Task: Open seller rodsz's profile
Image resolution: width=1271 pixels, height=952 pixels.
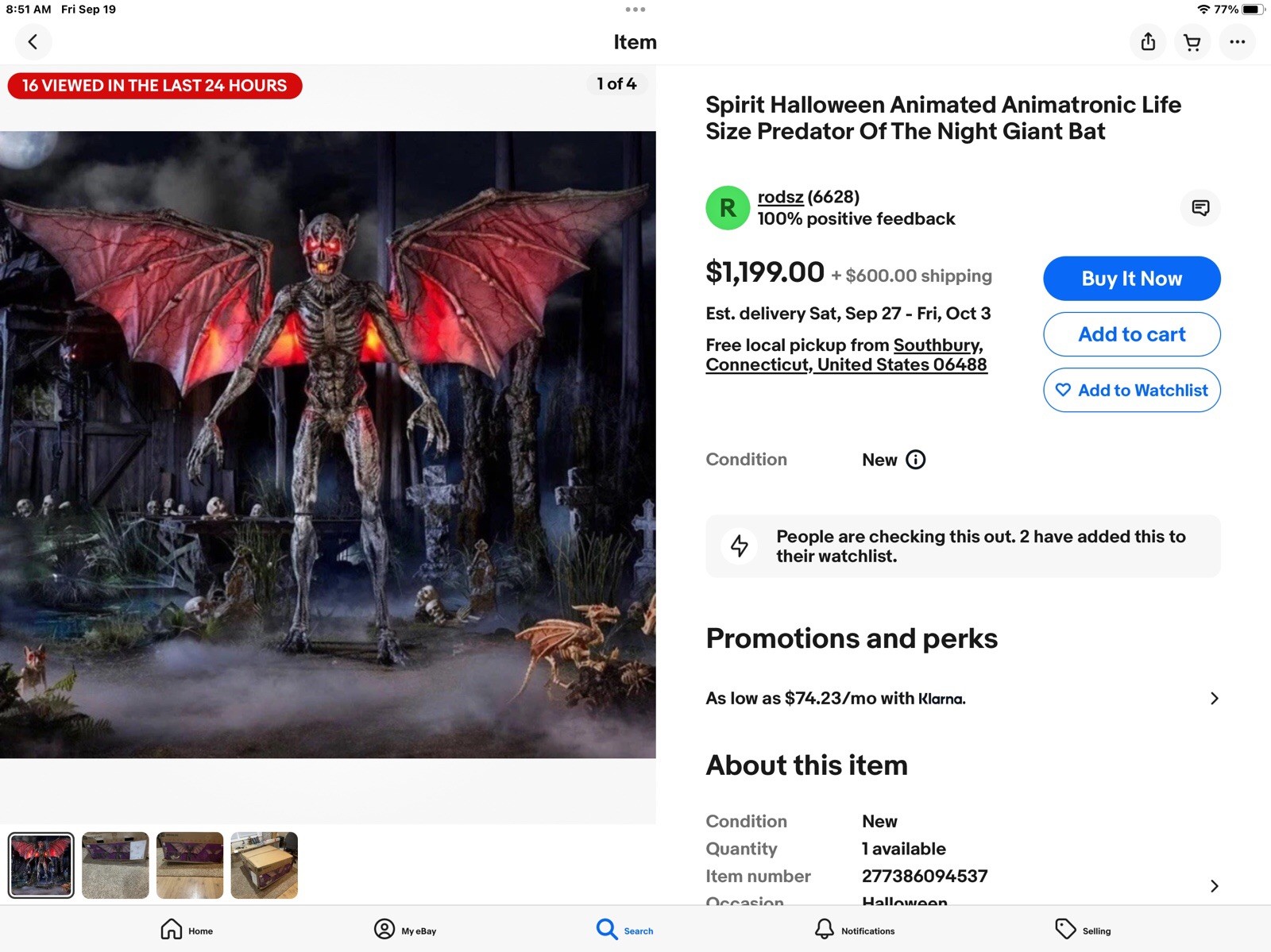Action: (x=780, y=196)
